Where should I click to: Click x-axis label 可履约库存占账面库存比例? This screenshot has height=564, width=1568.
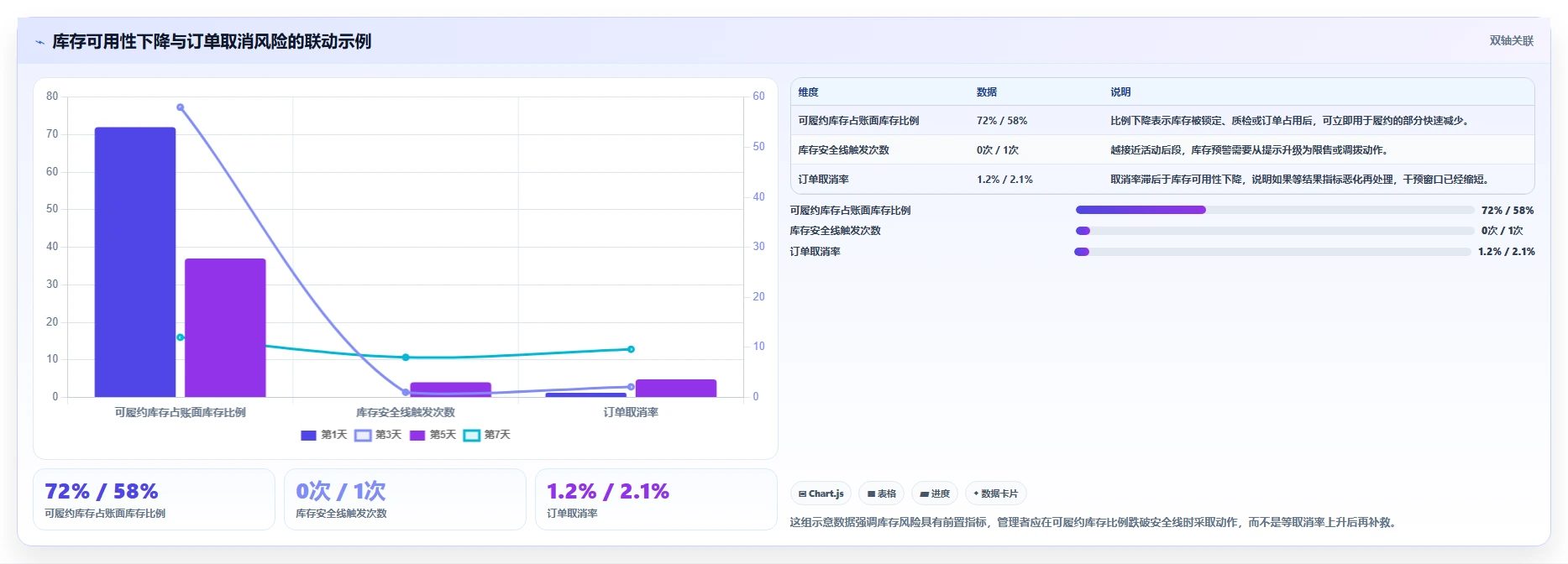181,412
